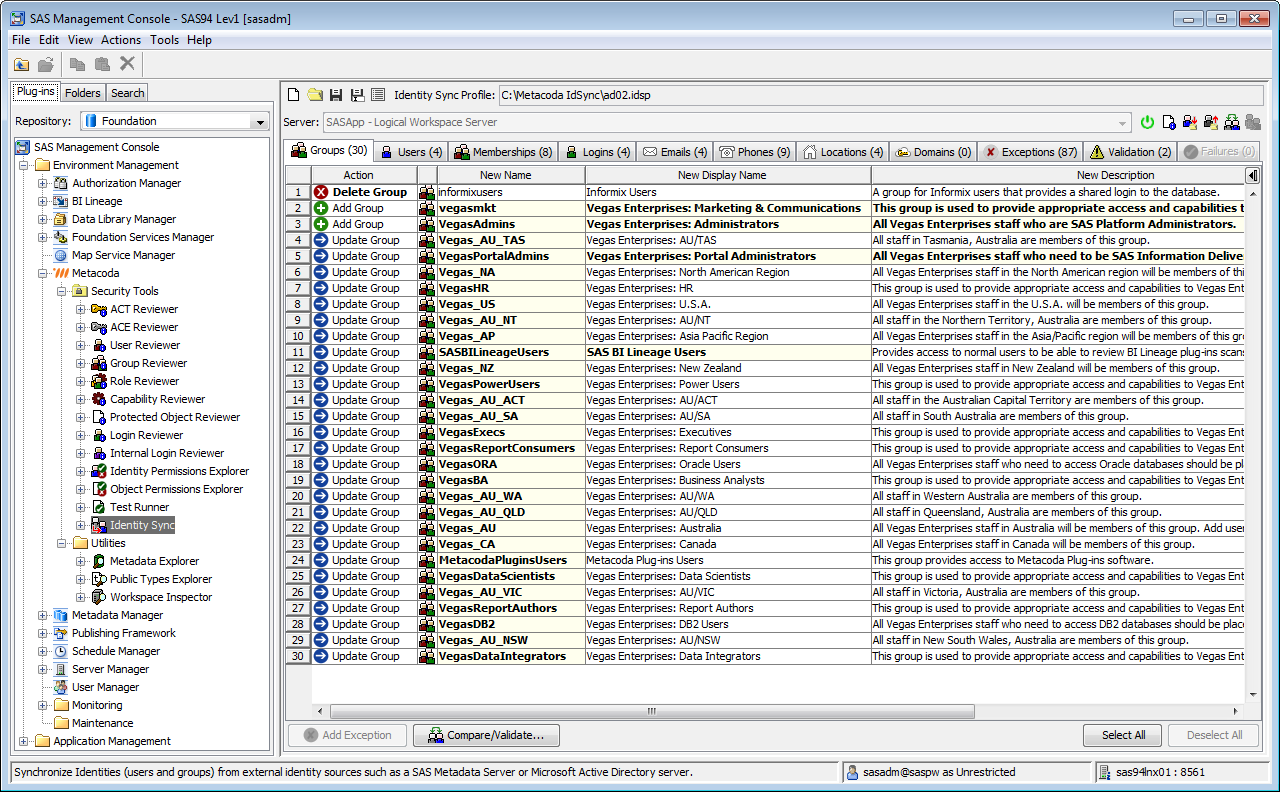Switch to the Folders tab
The height and width of the screenshot is (792, 1280).
click(83, 93)
